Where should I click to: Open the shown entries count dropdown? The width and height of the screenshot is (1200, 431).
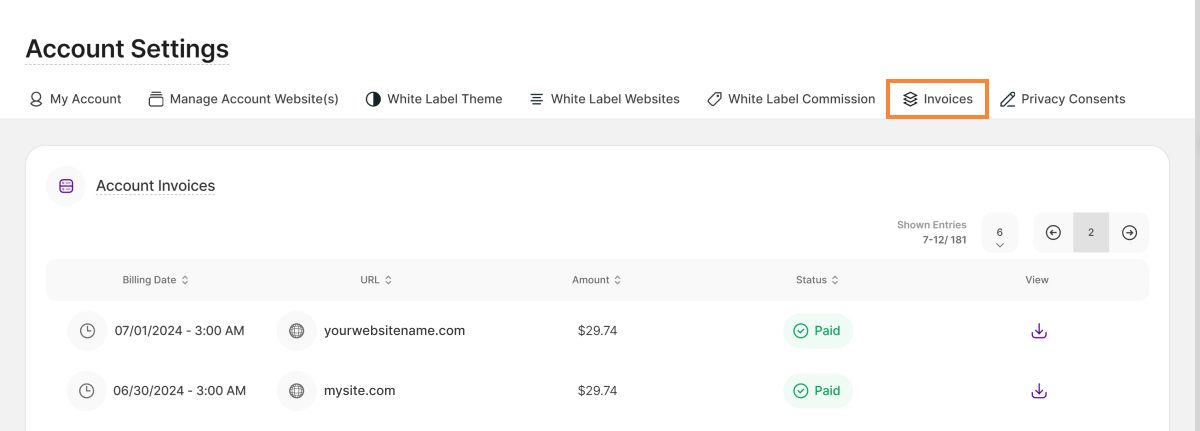pyautogui.click(x=1000, y=233)
